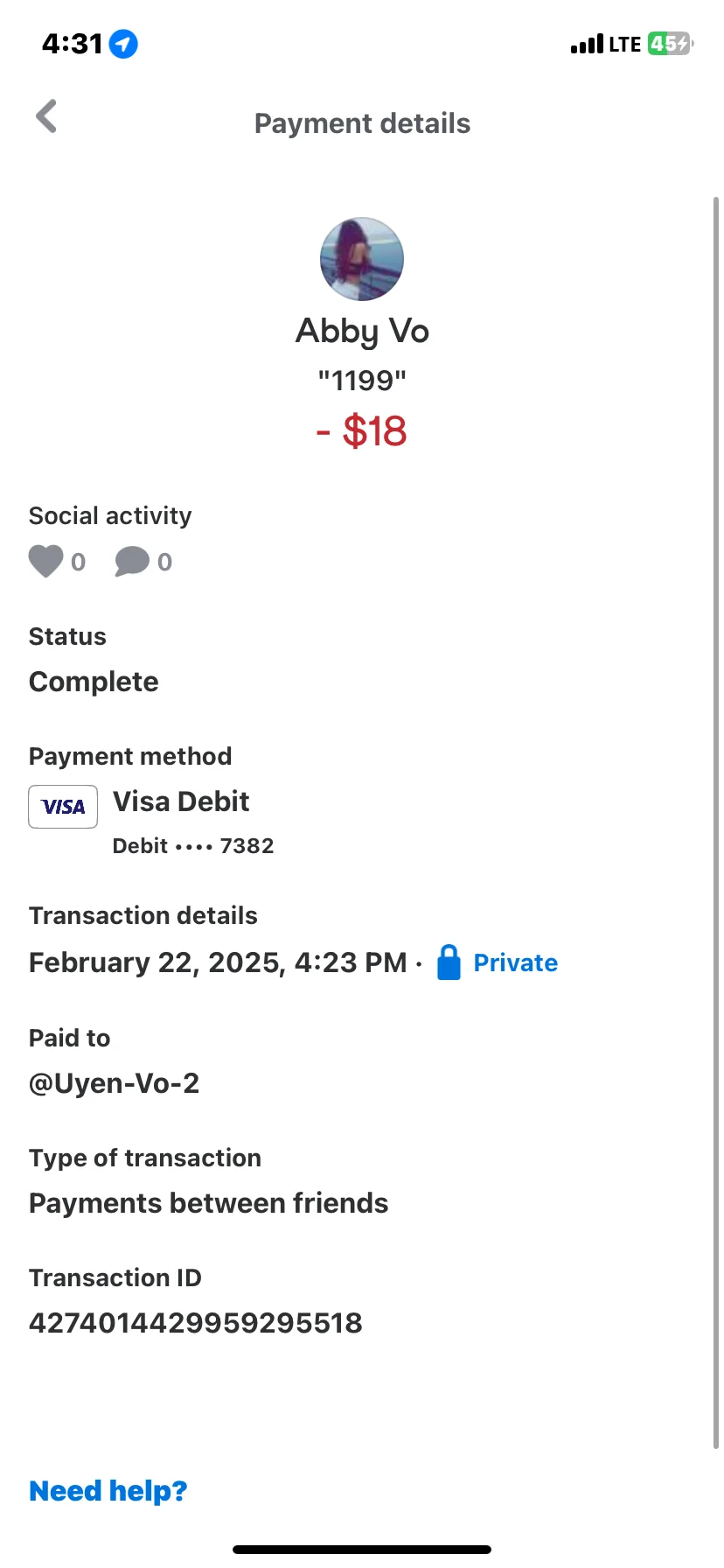The height and width of the screenshot is (1568, 724).
Task: Tap the Private audience setting
Action: point(515,962)
